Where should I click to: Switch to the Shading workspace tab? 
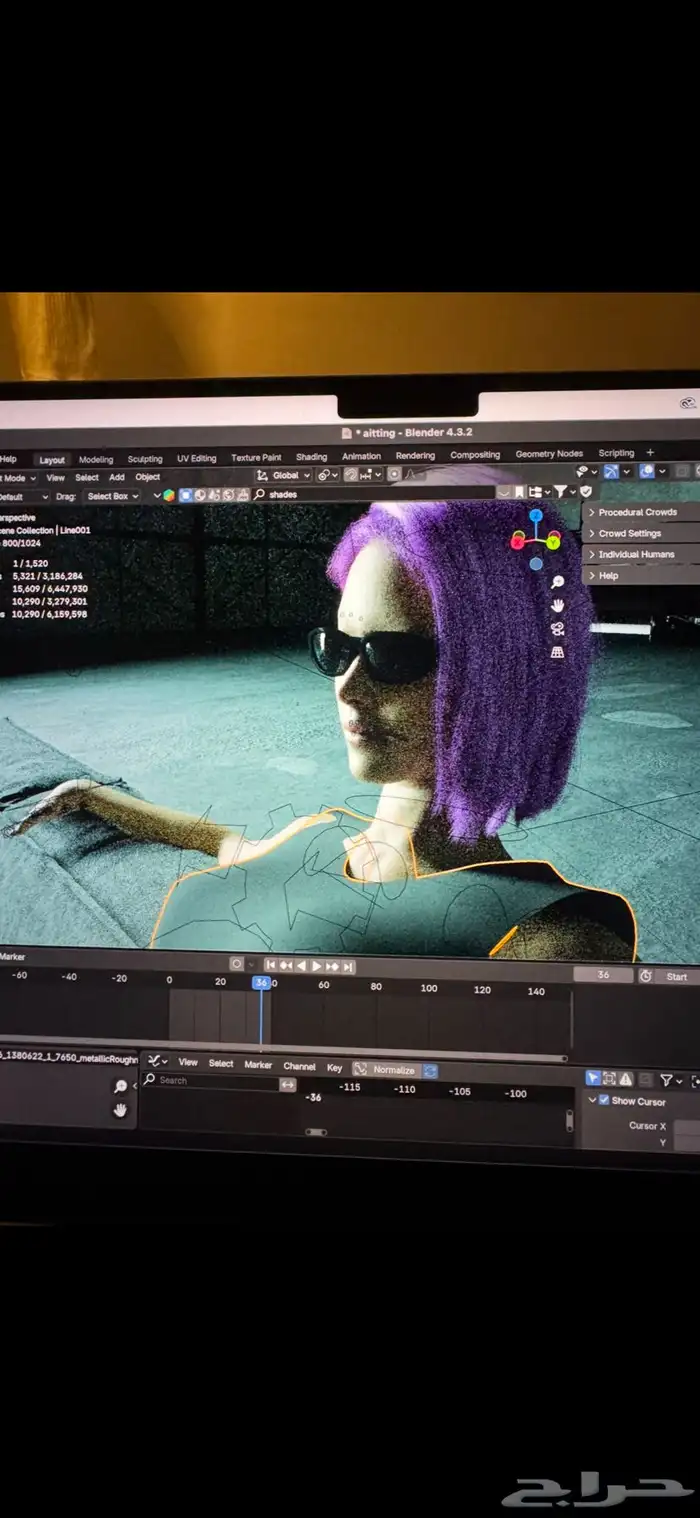point(311,457)
